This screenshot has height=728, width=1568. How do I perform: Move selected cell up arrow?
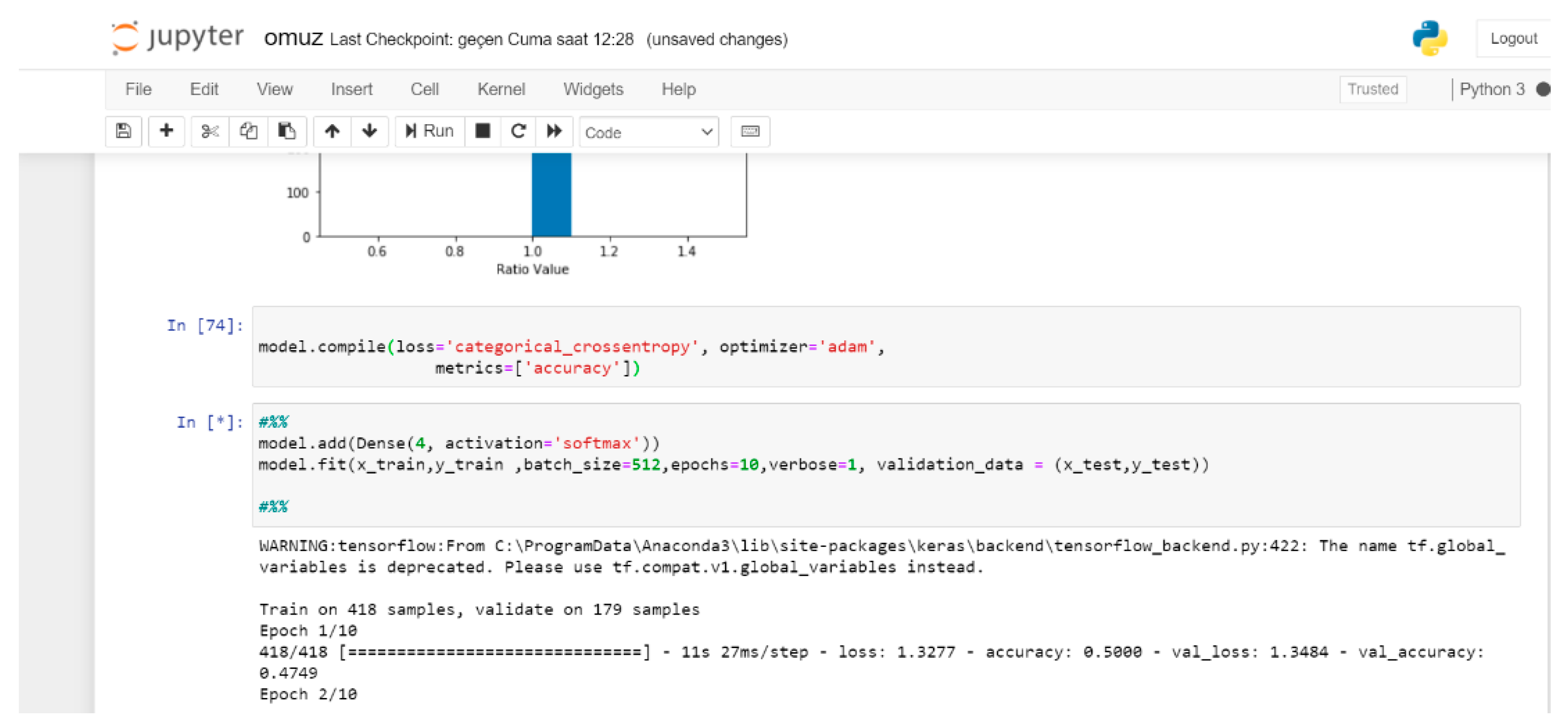tap(332, 131)
